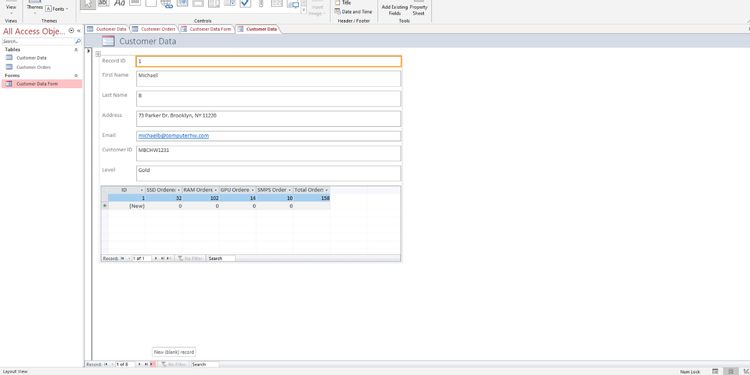Viewport: 750px width, 375px height.
Task: Switch to Form View from status bar
Action: click(715, 371)
